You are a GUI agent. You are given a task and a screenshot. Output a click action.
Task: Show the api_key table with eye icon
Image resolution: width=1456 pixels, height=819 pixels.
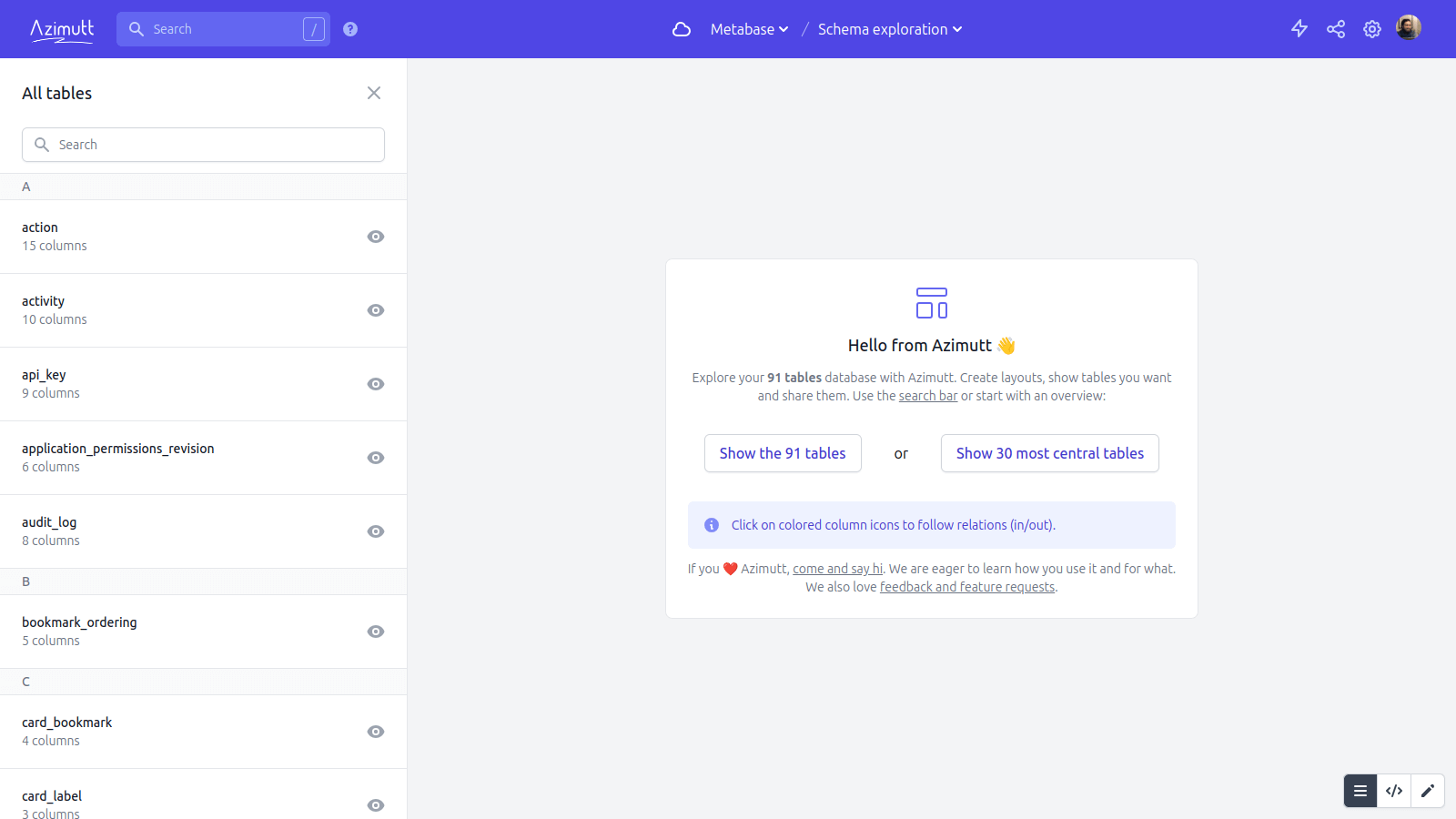[x=376, y=384]
